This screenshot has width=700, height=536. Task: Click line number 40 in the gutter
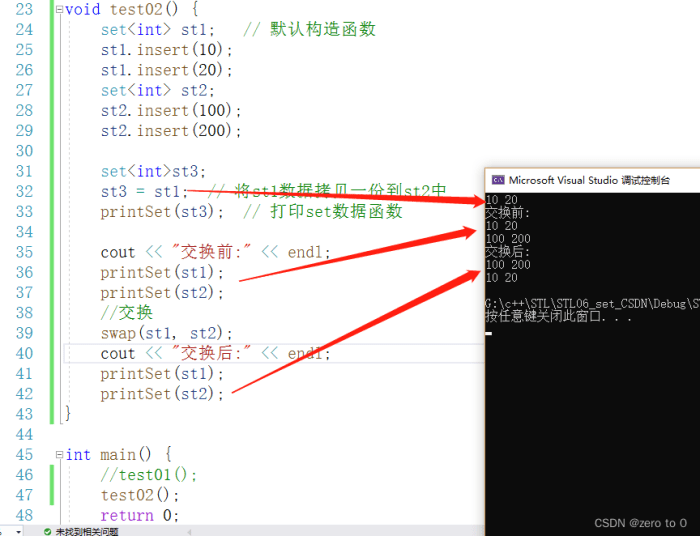[x=24, y=353]
